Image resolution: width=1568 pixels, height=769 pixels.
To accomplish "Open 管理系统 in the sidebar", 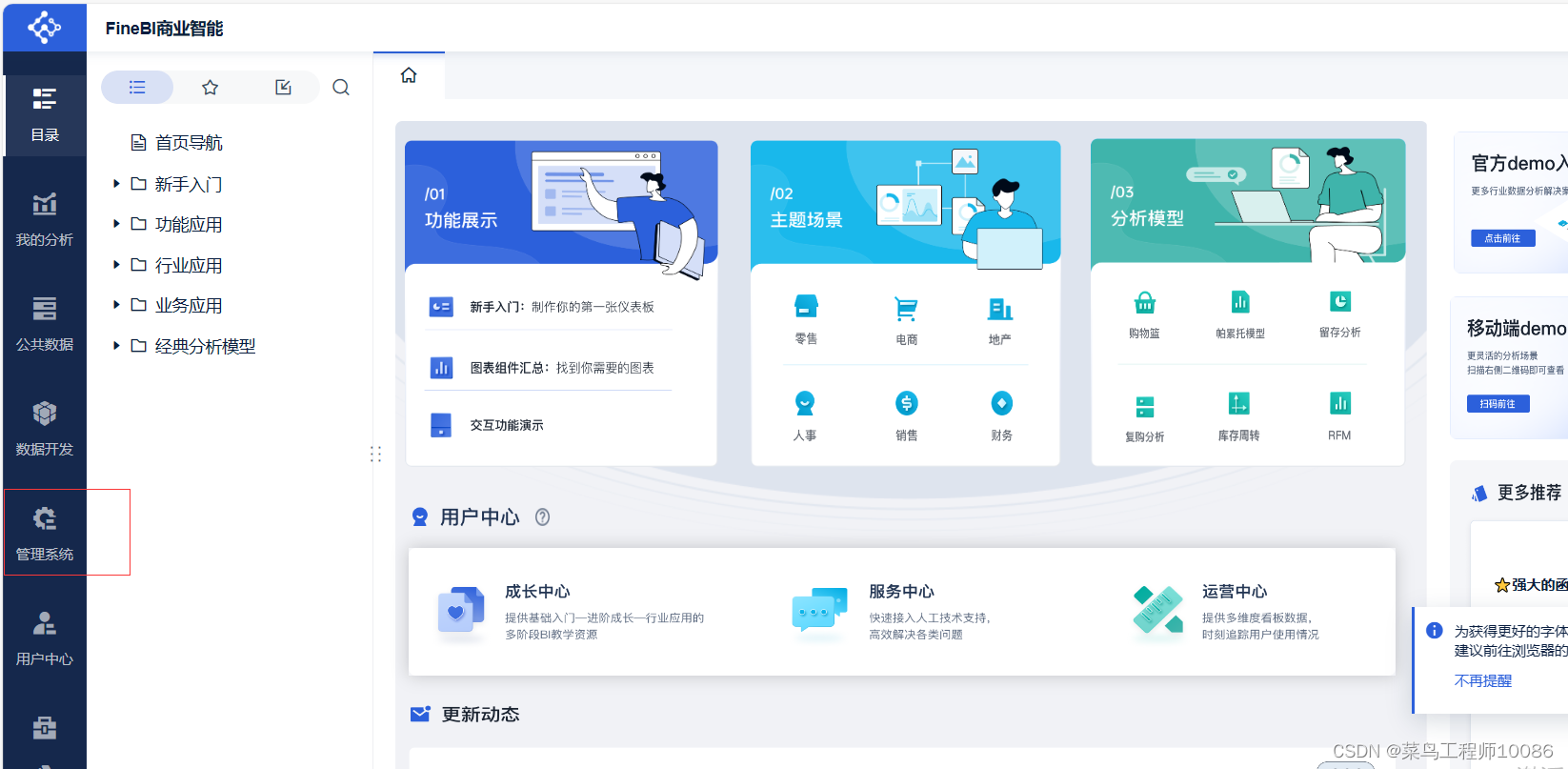I will pos(45,534).
